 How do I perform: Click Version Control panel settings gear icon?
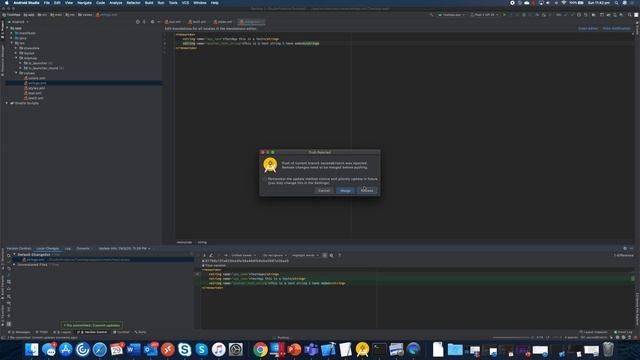[x=624, y=249]
